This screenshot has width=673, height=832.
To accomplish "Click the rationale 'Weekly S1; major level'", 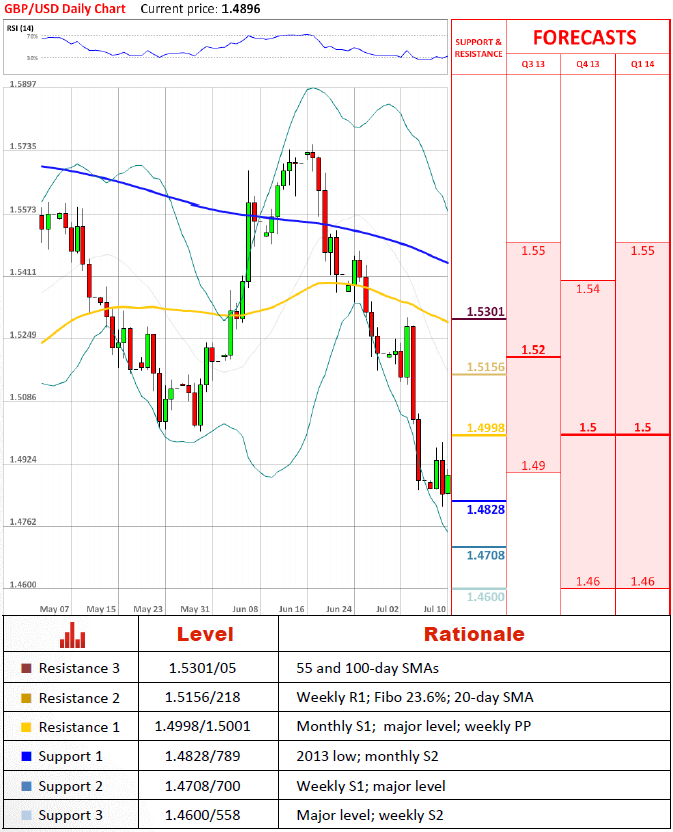I will click(x=371, y=786).
